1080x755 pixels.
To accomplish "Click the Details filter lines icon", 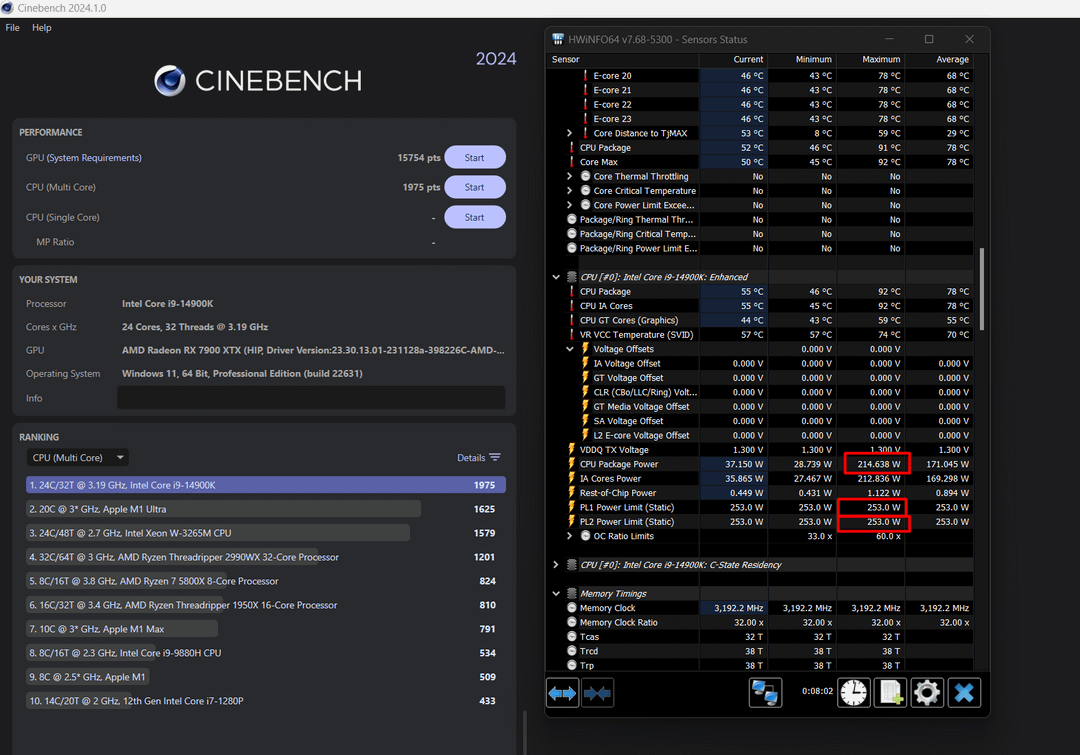I will point(495,457).
